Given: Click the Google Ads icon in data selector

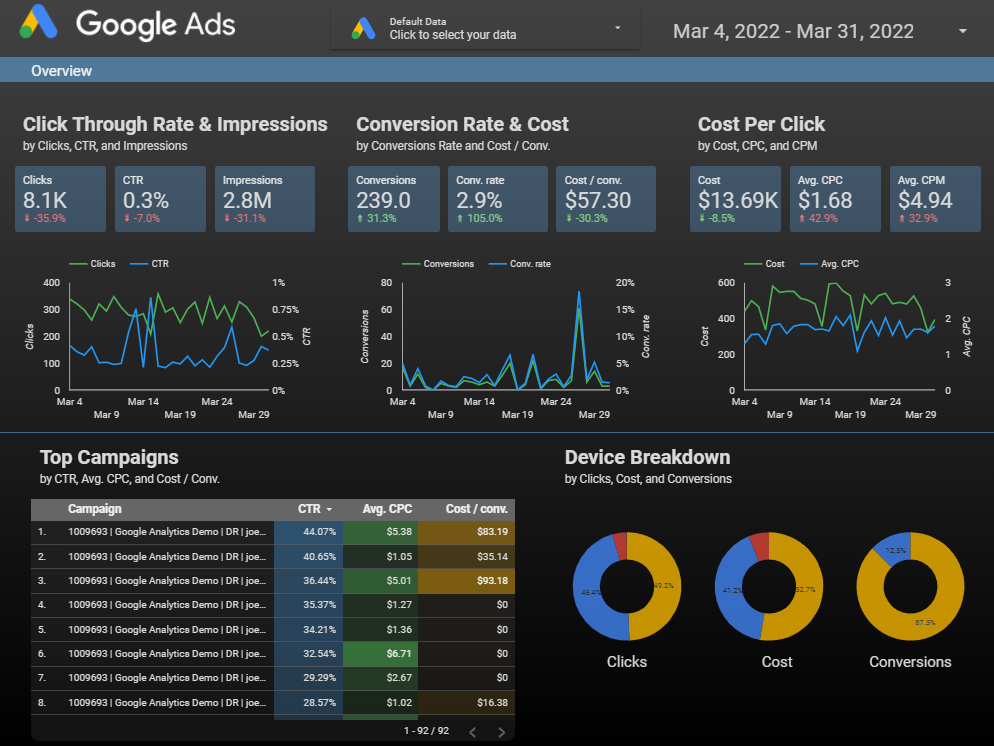Looking at the screenshot, I should point(363,29).
